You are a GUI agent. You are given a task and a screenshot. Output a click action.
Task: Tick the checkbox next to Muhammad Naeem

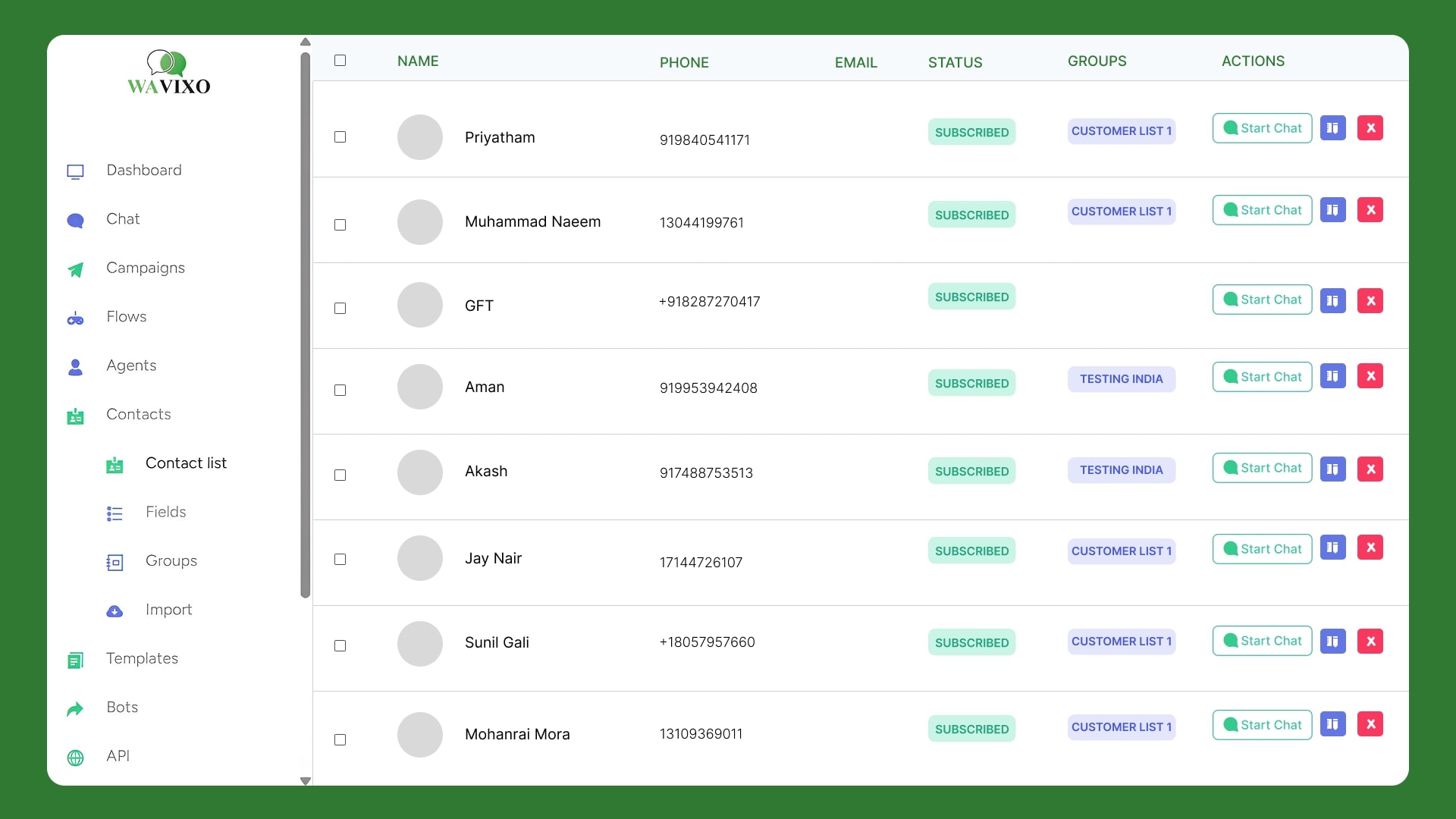pyautogui.click(x=340, y=225)
